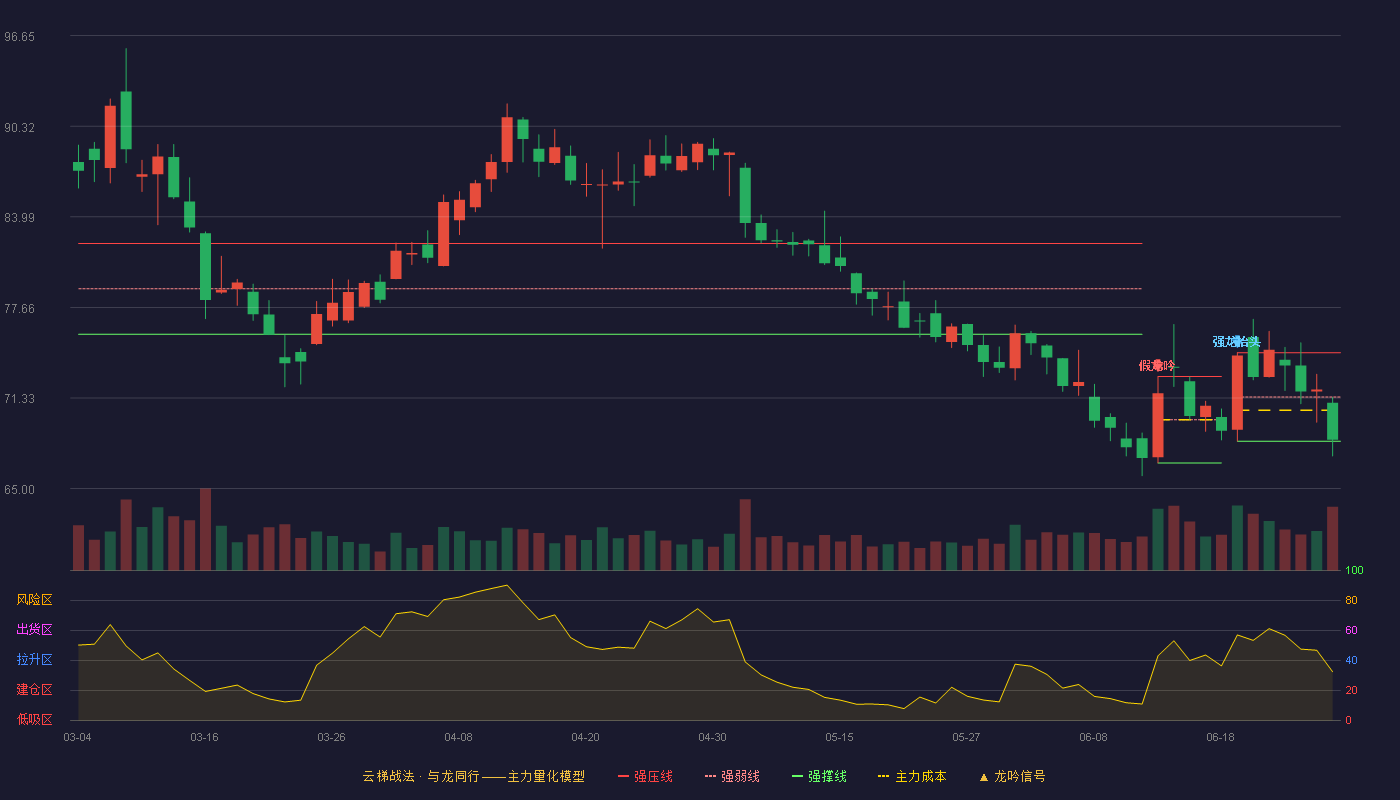The width and height of the screenshot is (1400, 800).
Task: Select the 风险区 zone label
Action: [x=34, y=600]
